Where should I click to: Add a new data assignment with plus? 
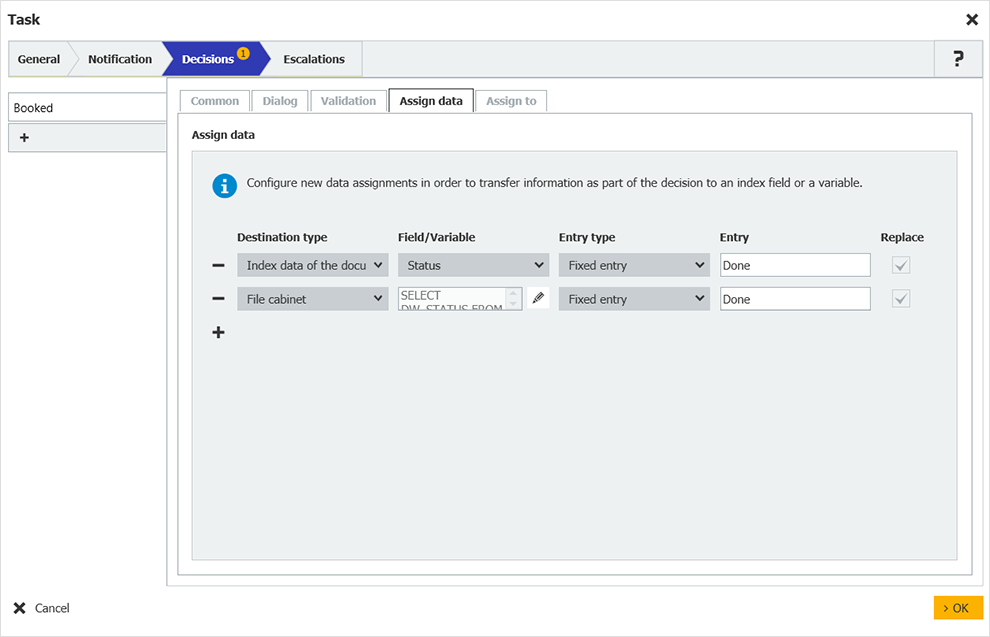click(x=218, y=332)
